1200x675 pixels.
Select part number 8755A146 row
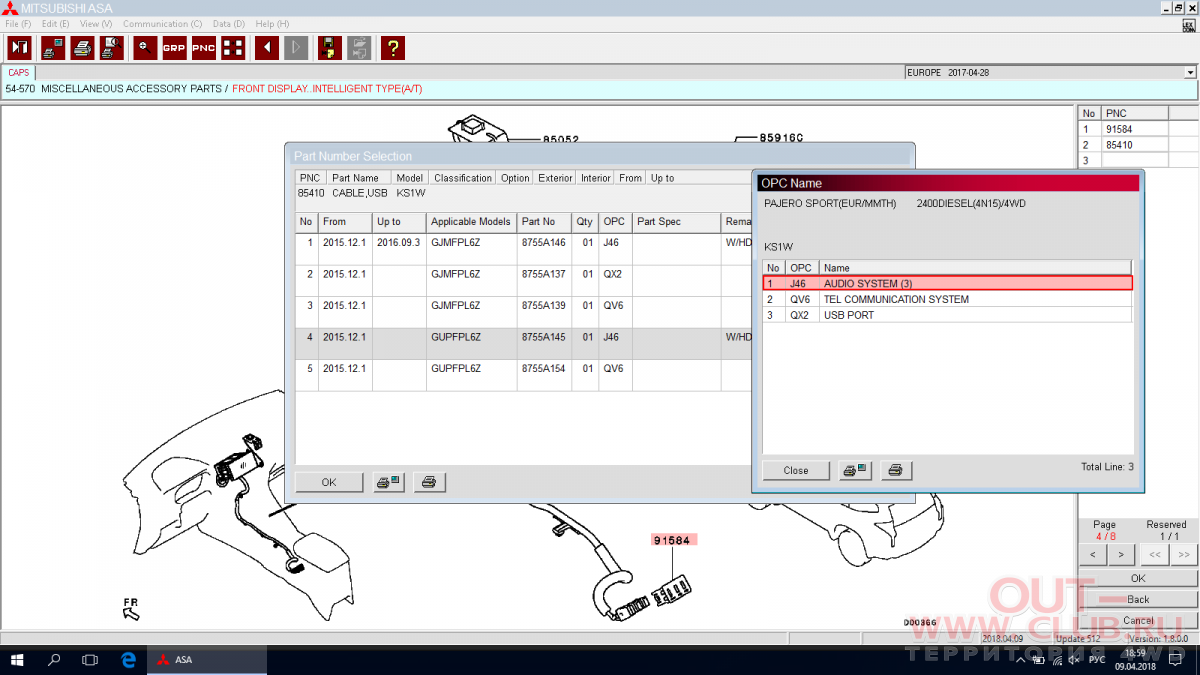(523, 249)
